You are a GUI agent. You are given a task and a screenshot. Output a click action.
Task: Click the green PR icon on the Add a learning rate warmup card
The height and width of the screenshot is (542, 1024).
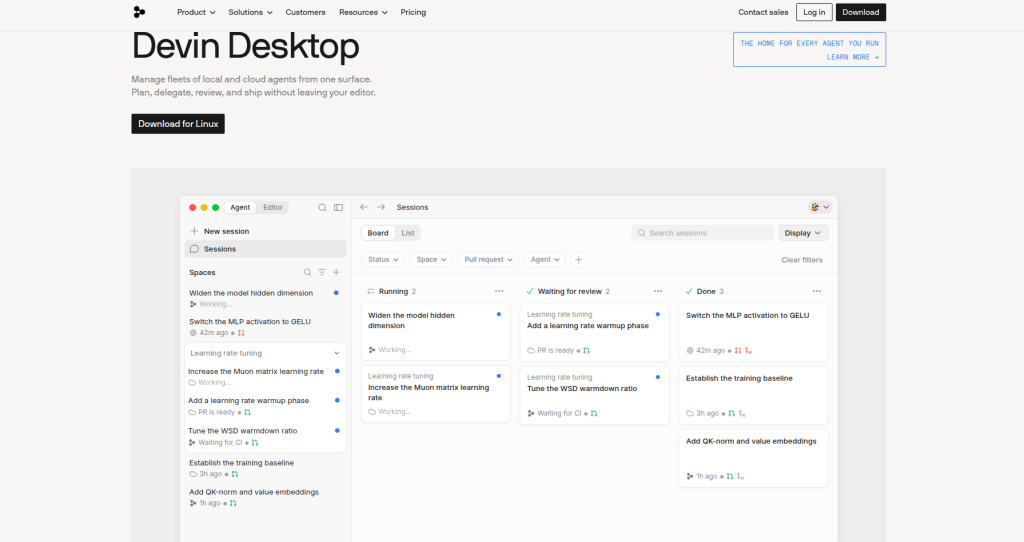[586, 351]
